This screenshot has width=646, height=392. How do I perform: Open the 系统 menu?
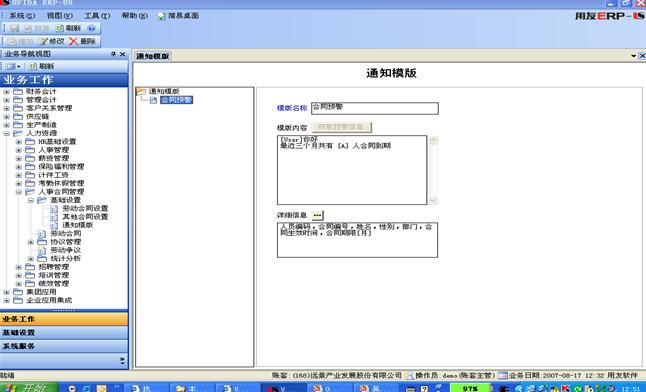click(x=22, y=16)
